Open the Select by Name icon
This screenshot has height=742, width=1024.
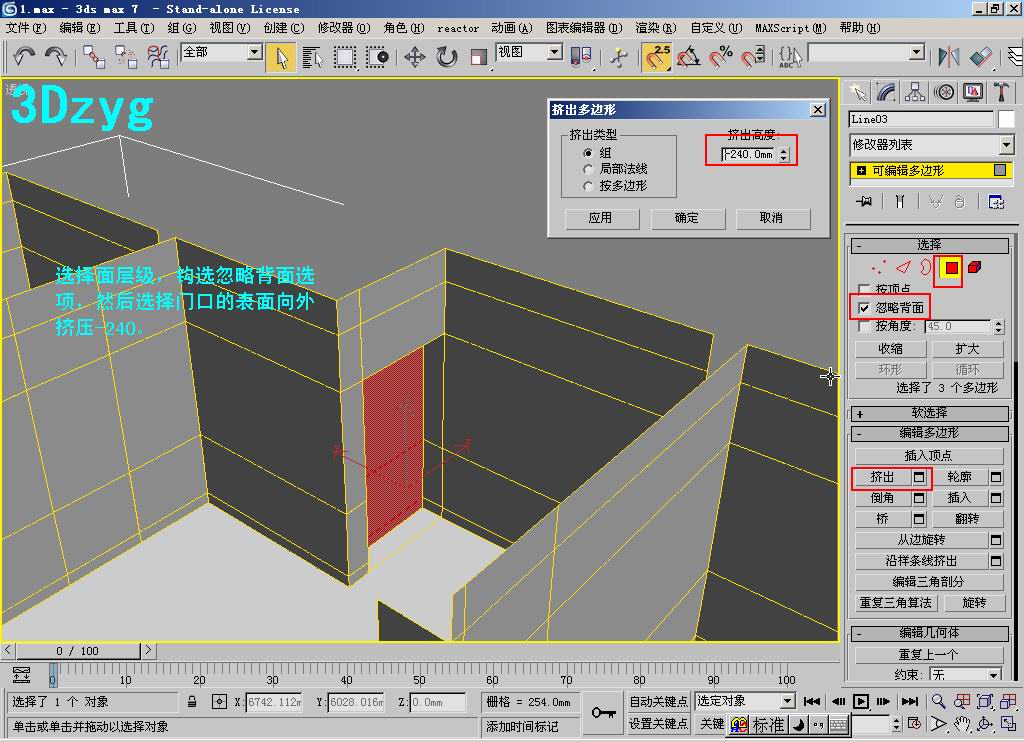[313, 57]
